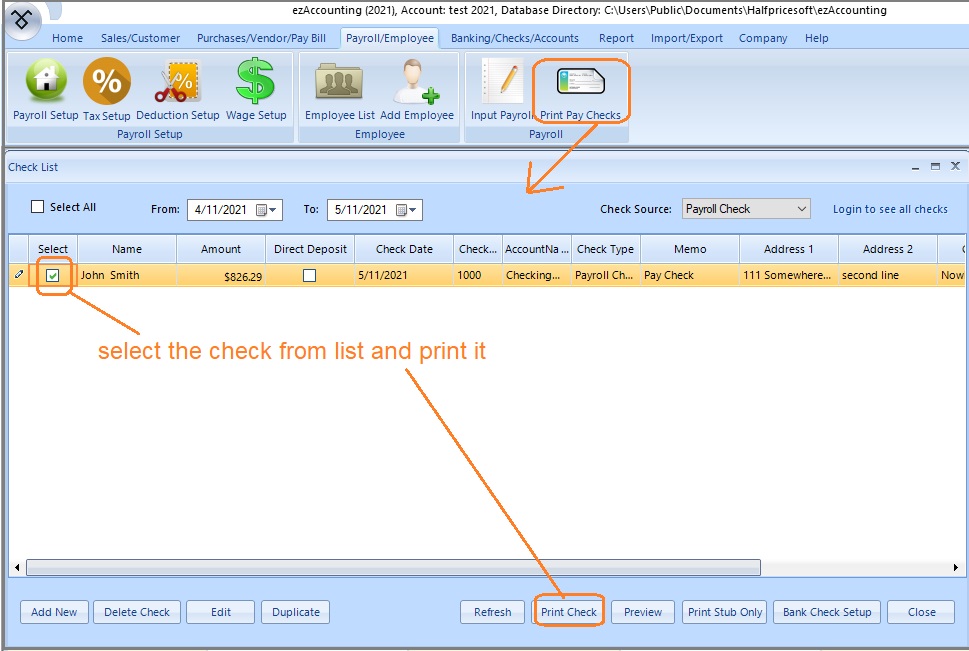Sort by the Amount column header
969x651 pixels.
221,249
